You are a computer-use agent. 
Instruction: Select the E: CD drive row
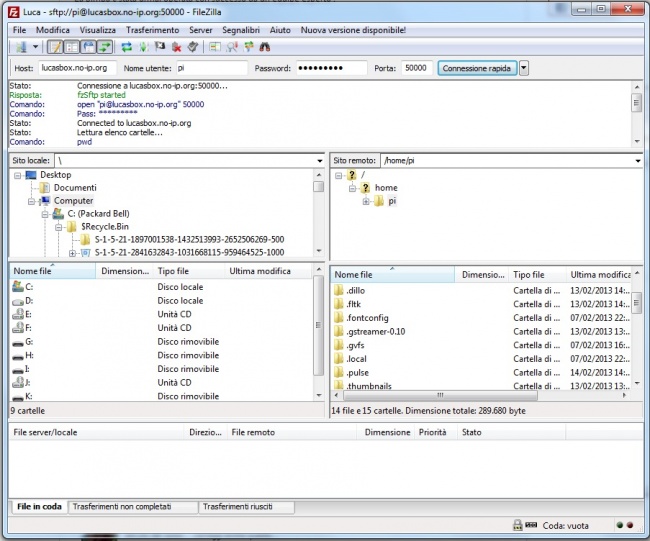pos(162,314)
